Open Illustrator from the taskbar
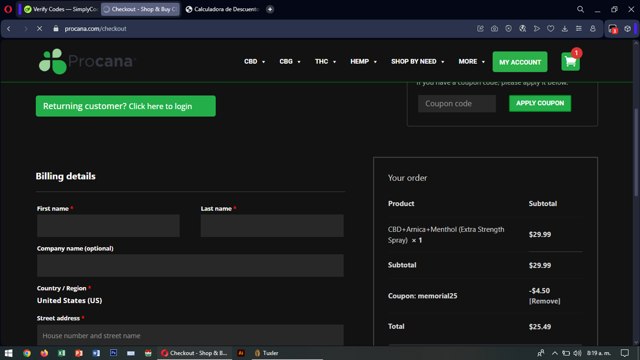The height and width of the screenshot is (360, 640). click(x=241, y=353)
